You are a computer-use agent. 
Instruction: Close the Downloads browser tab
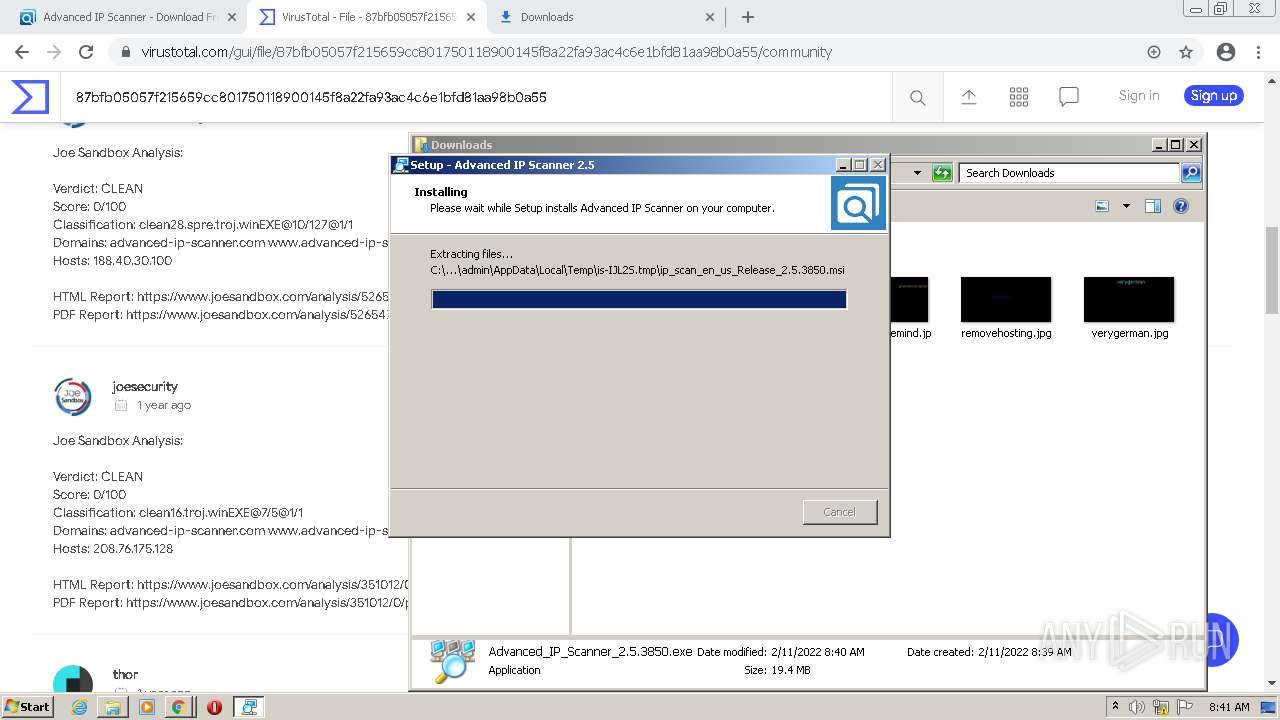[x=710, y=17]
